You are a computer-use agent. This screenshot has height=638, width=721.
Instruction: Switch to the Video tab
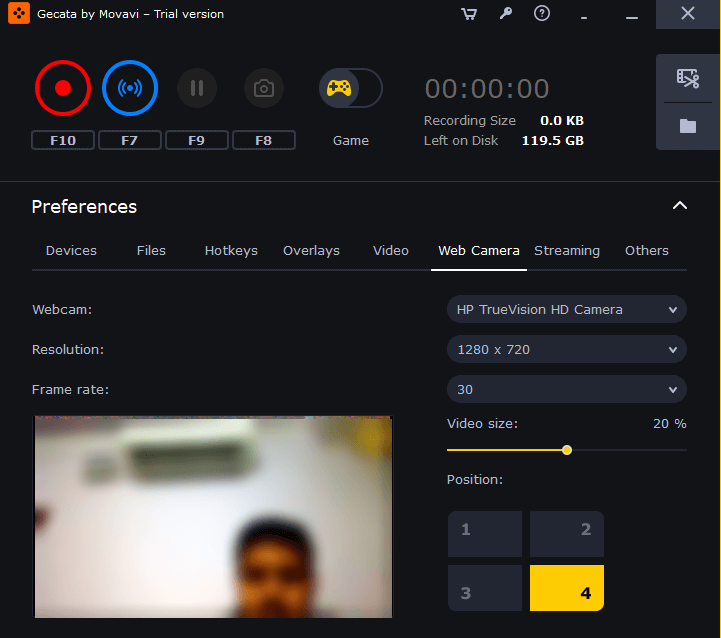click(390, 251)
